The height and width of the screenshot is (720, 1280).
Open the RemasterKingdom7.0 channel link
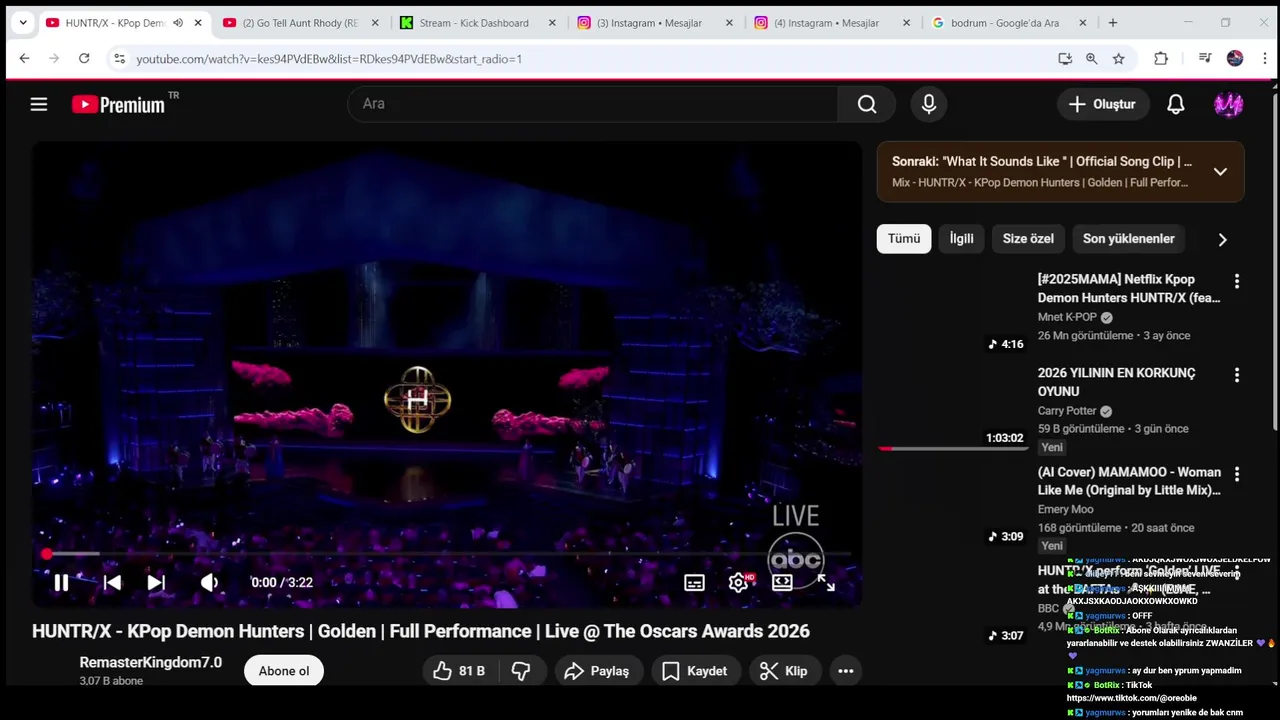pos(151,662)
